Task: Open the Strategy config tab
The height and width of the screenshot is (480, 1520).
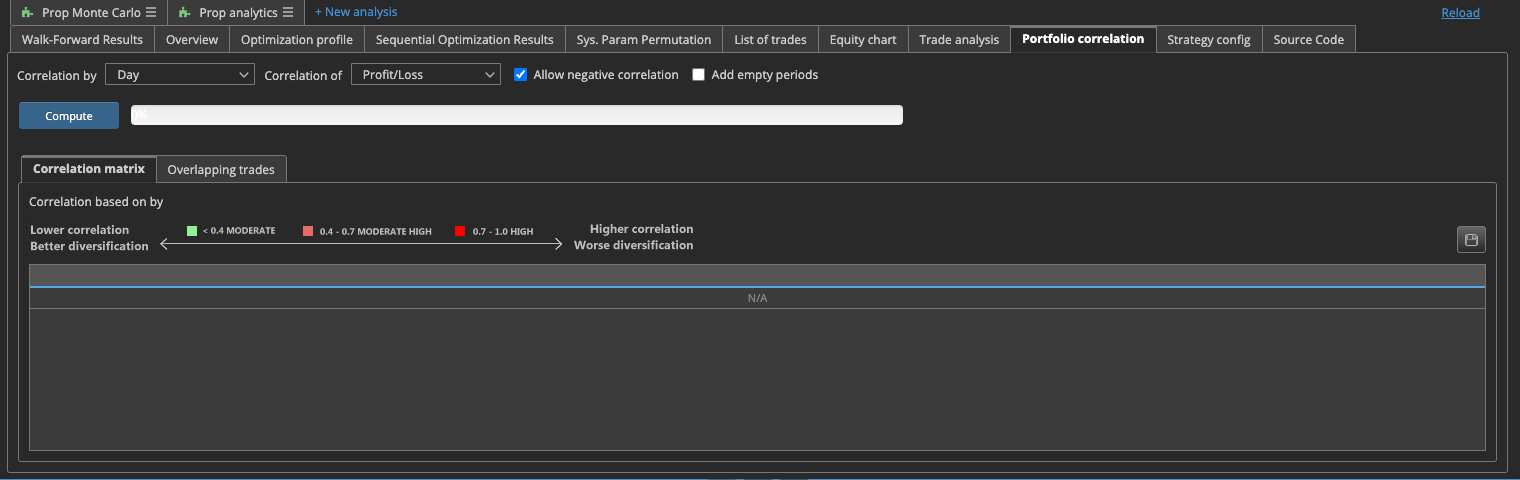Action: coord(1208,40)
